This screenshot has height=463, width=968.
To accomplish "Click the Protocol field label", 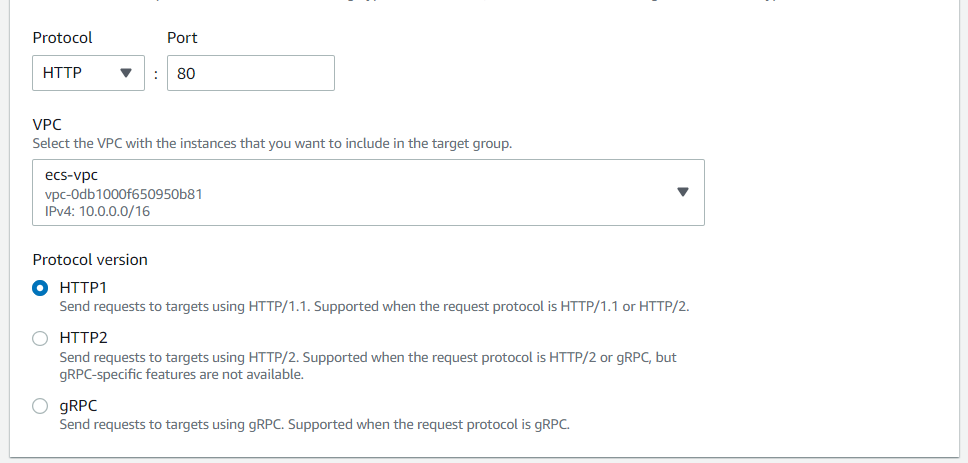I will click(x=62, y=37).
